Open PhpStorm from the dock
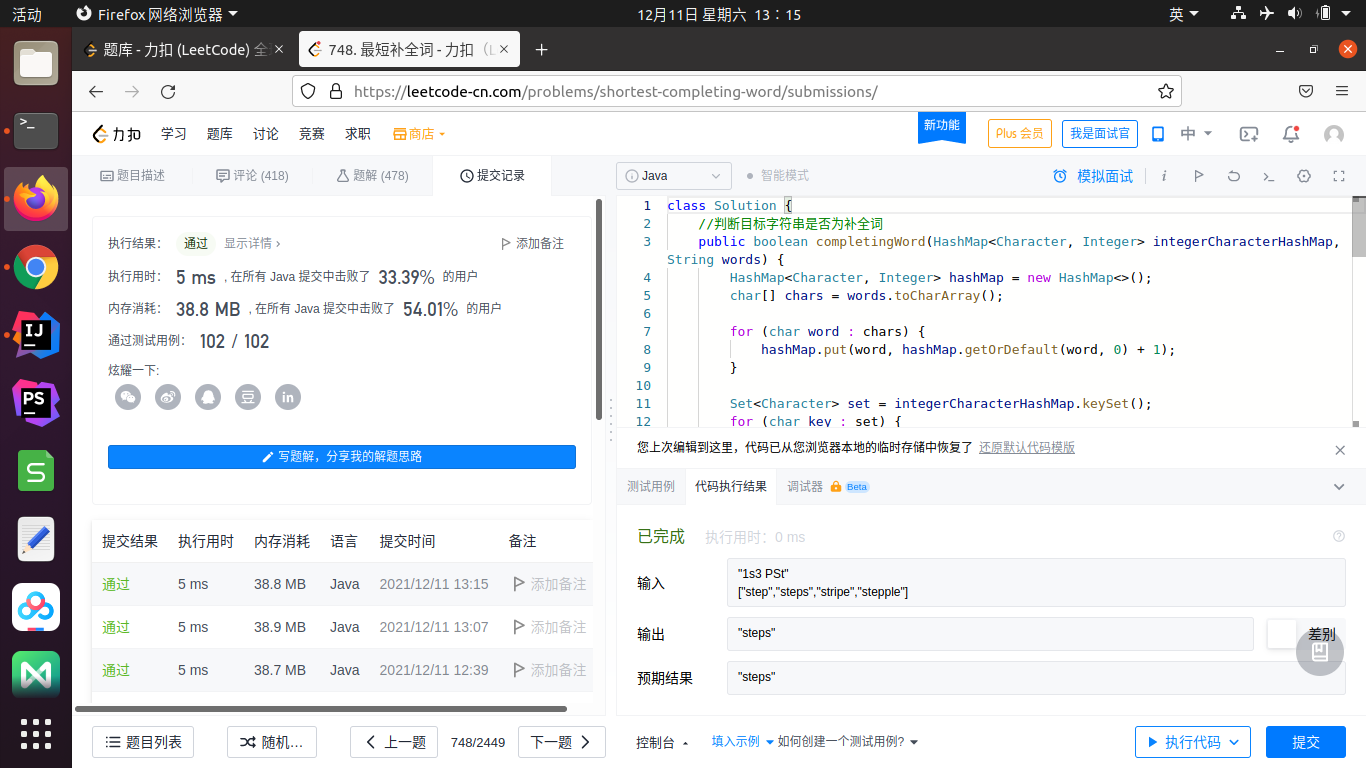 point(36,403)
